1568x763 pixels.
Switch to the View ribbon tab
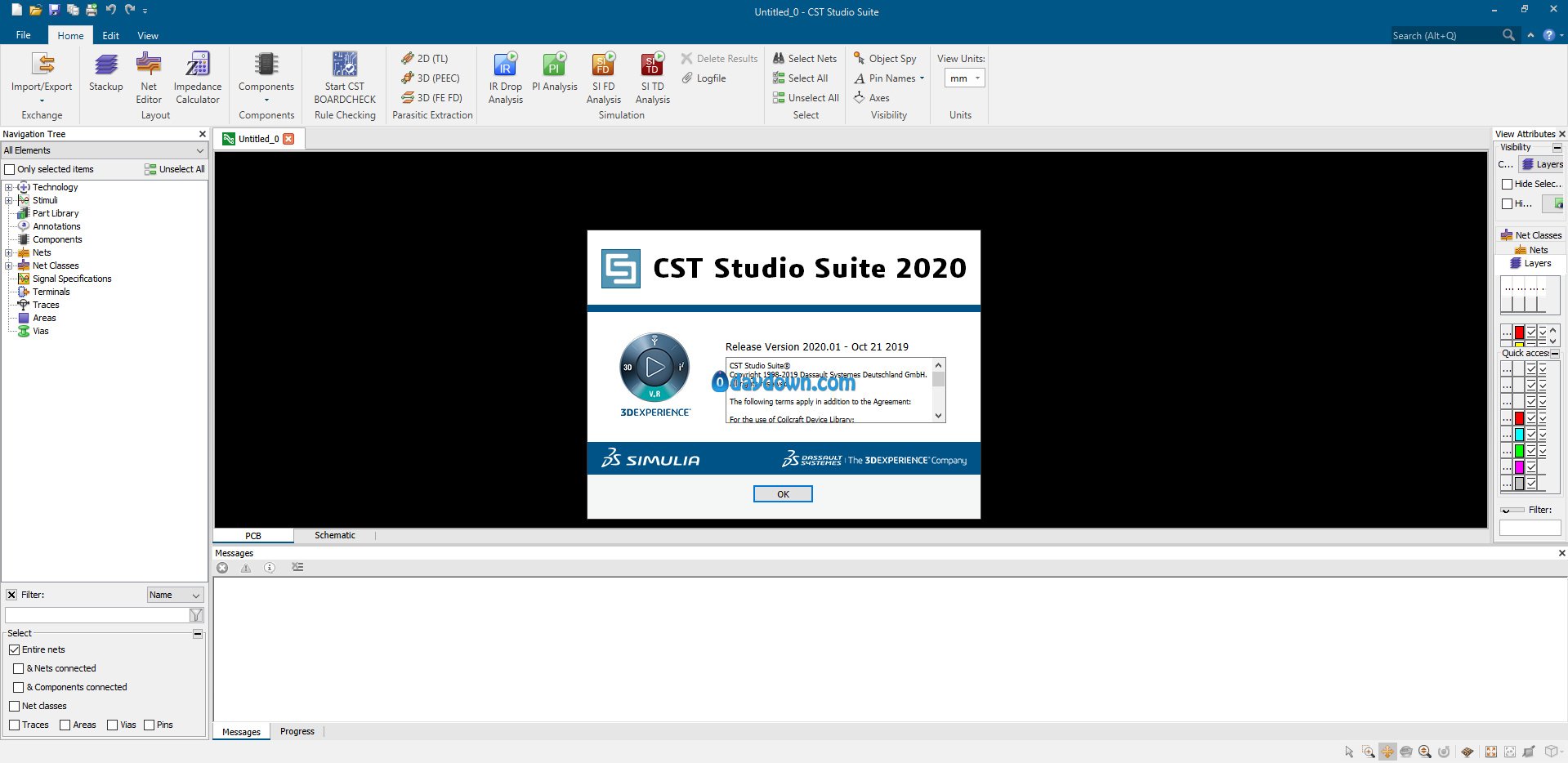click(x=148, y=35)
